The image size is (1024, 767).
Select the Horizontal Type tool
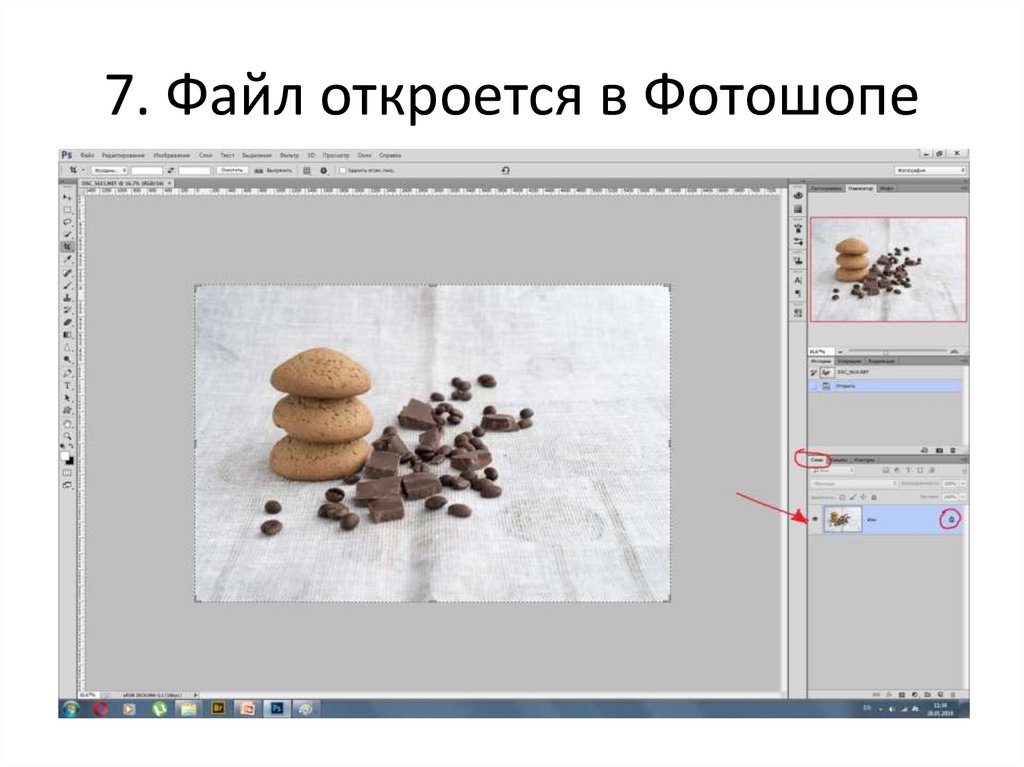(67, 385)
